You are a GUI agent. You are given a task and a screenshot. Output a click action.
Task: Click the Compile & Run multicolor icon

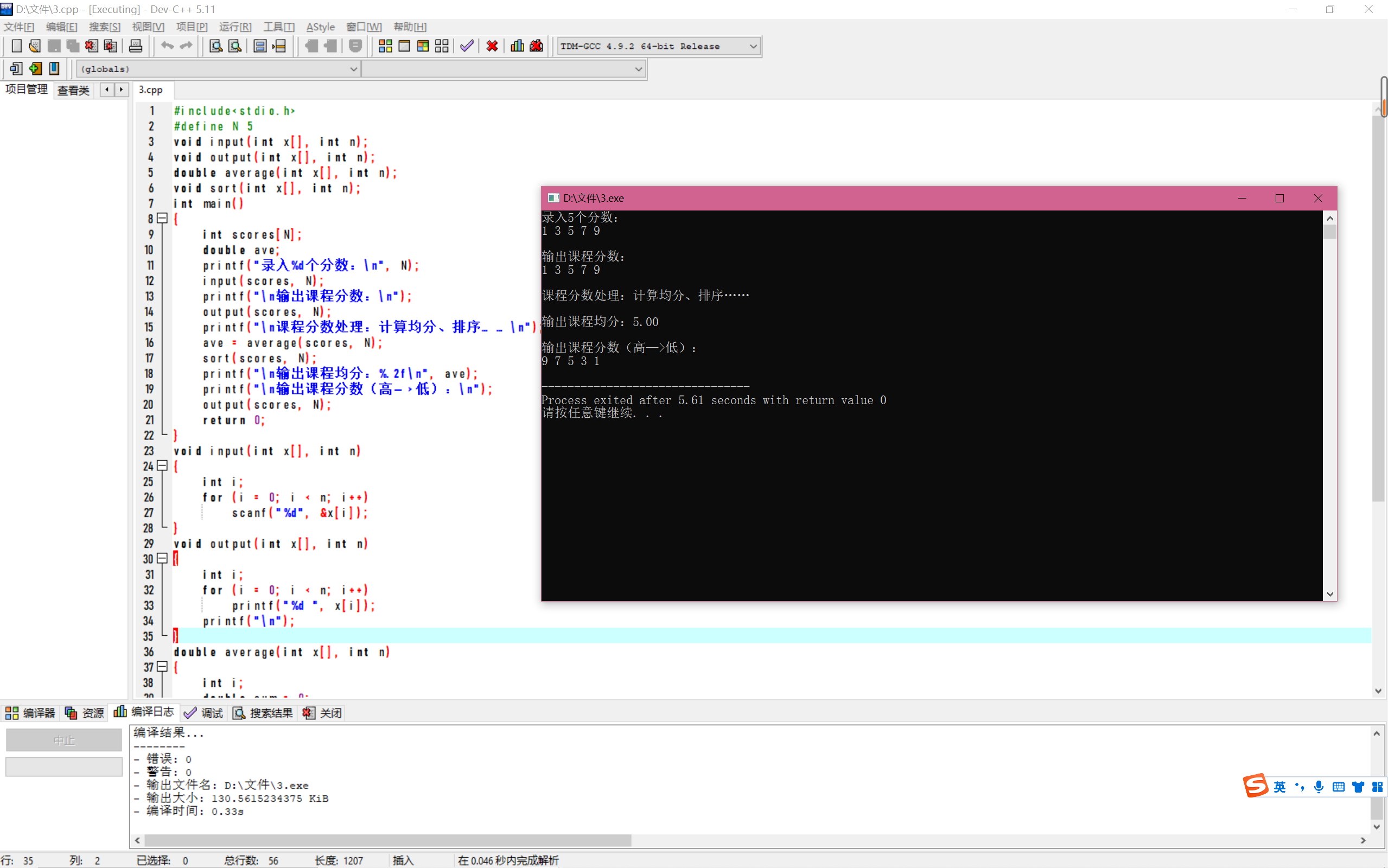coord(423,46)
